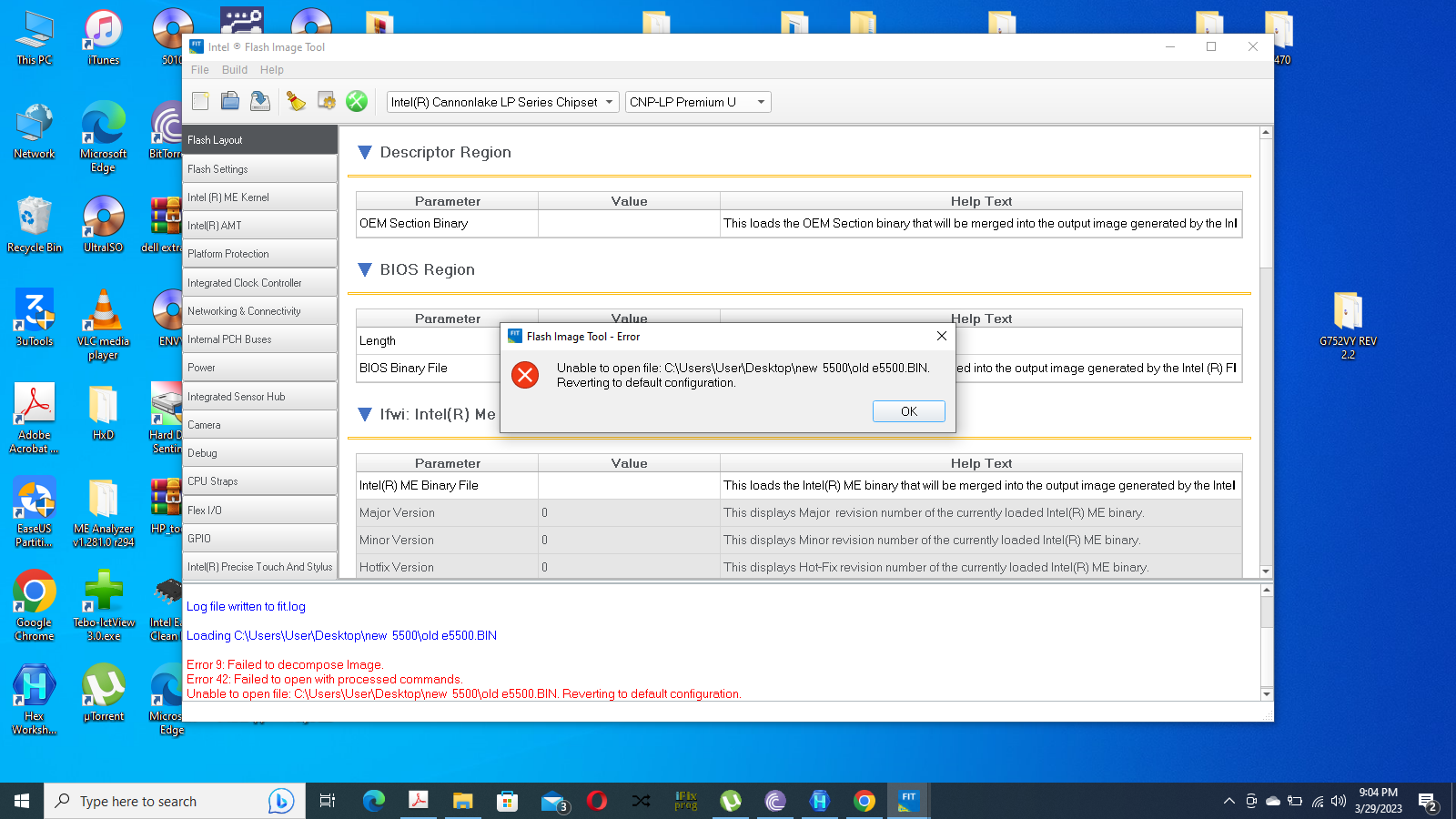The image size is (1456, 819).
Task: Select the CPU Straps sidebar tab
Action: pyautogui.click(x=259, y=481)
